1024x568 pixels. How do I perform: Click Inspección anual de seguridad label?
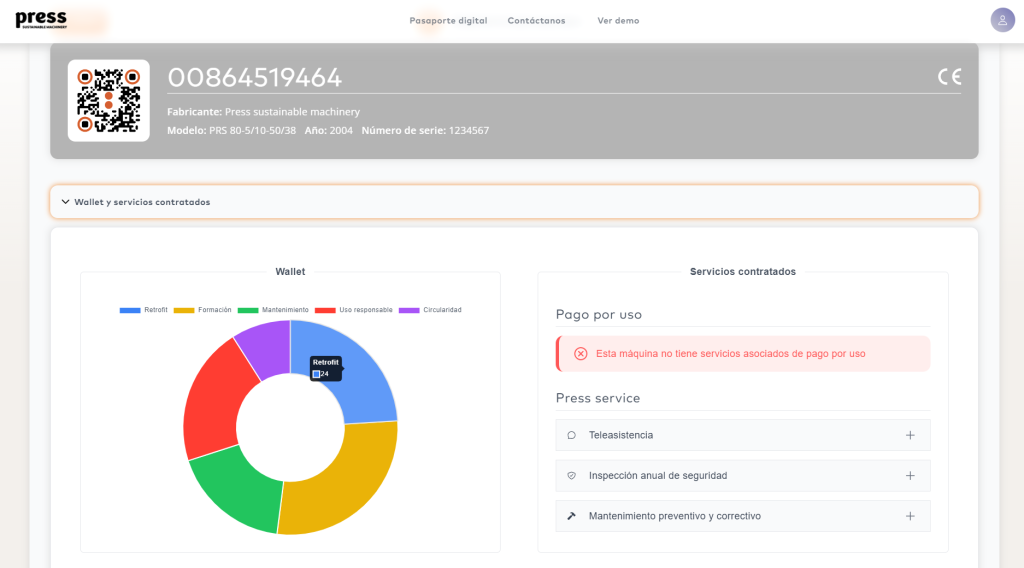pos(658,476)
